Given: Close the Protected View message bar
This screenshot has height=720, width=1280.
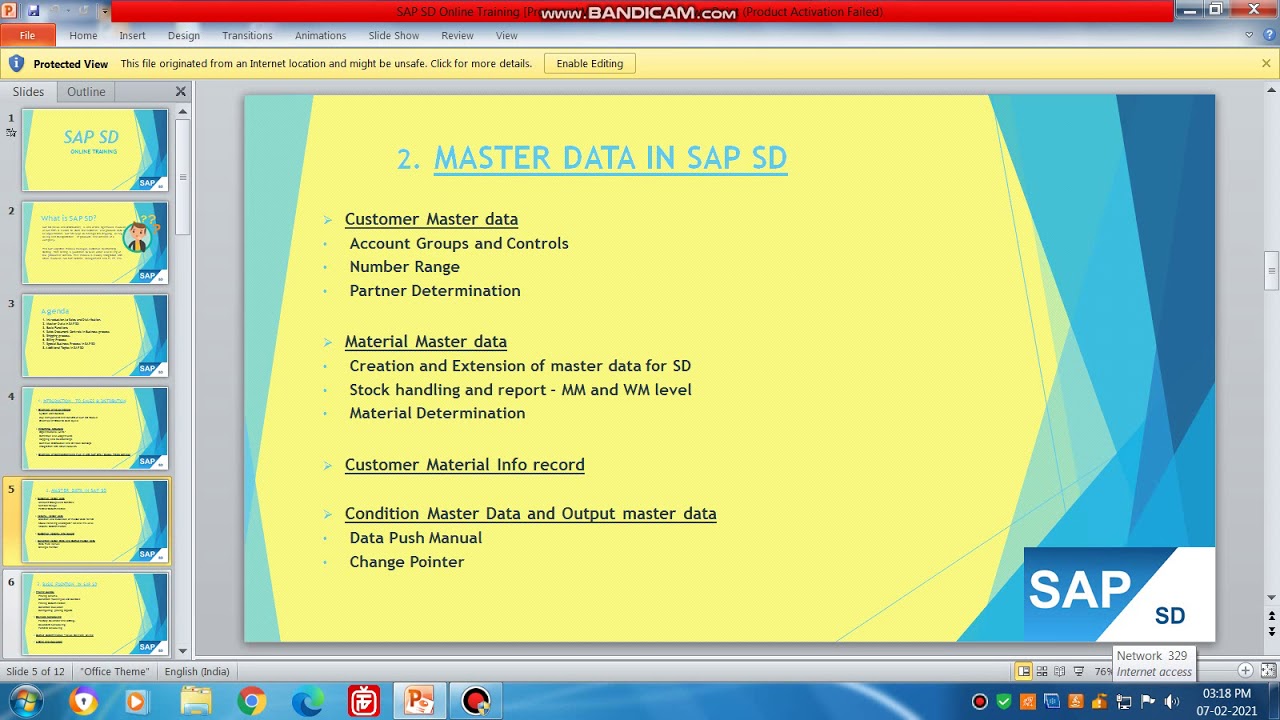Looking at the screenshot, I should click(x=1266, y=63).
